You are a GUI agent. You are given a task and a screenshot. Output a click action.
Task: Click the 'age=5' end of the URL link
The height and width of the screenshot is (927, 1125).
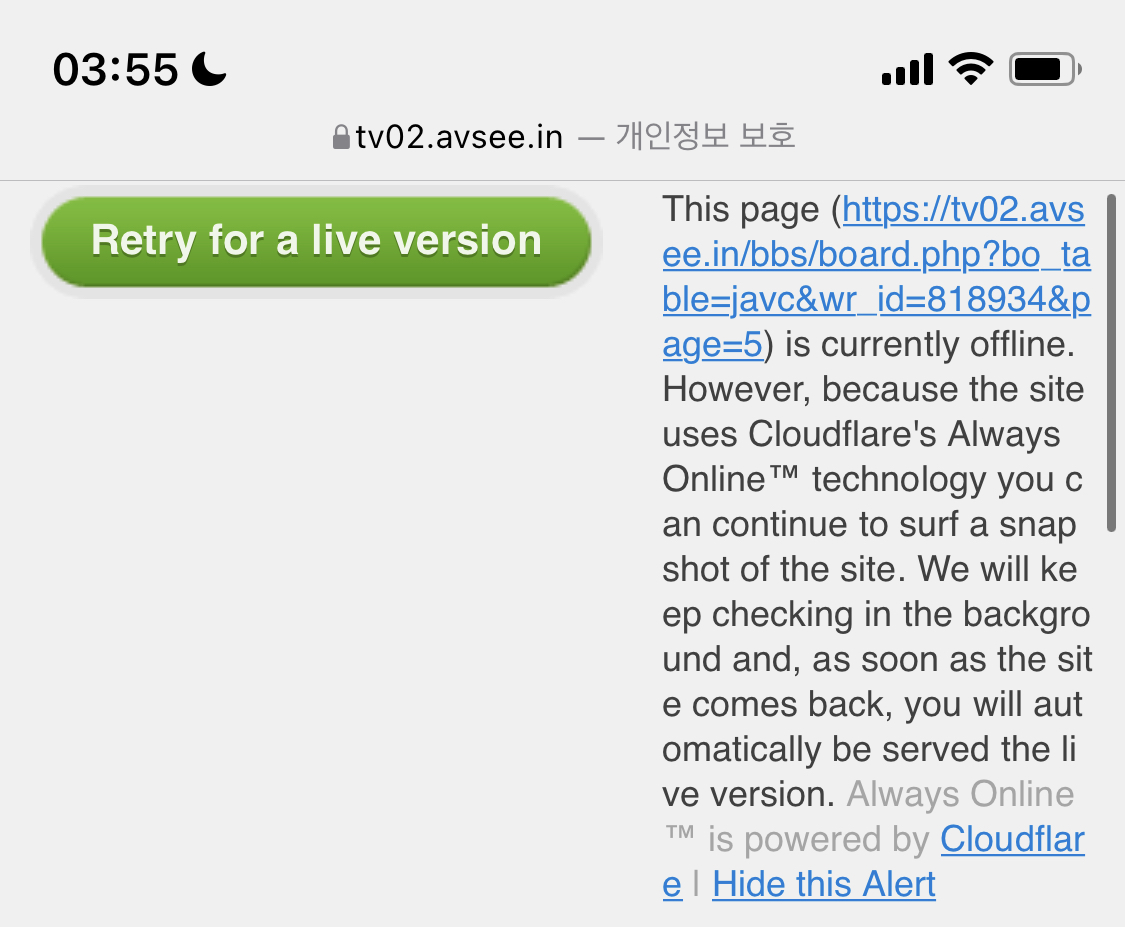click(x=712, y=344)
